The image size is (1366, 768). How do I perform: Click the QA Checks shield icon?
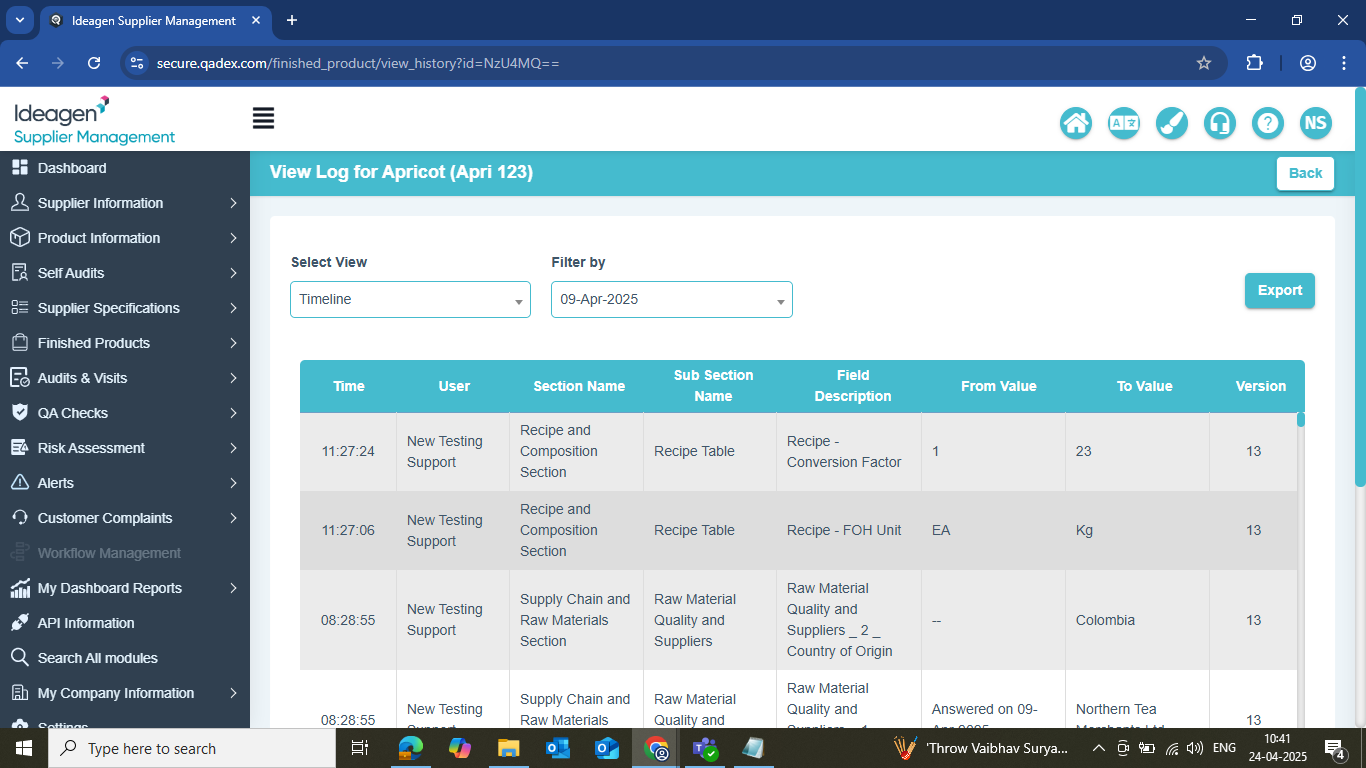(x=19, y=413)
